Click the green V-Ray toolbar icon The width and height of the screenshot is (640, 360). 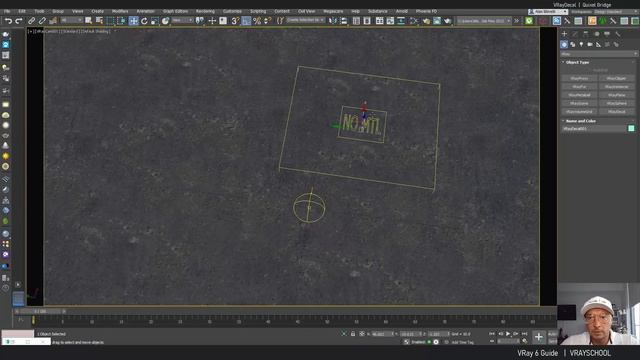click(x=529, y=21)
